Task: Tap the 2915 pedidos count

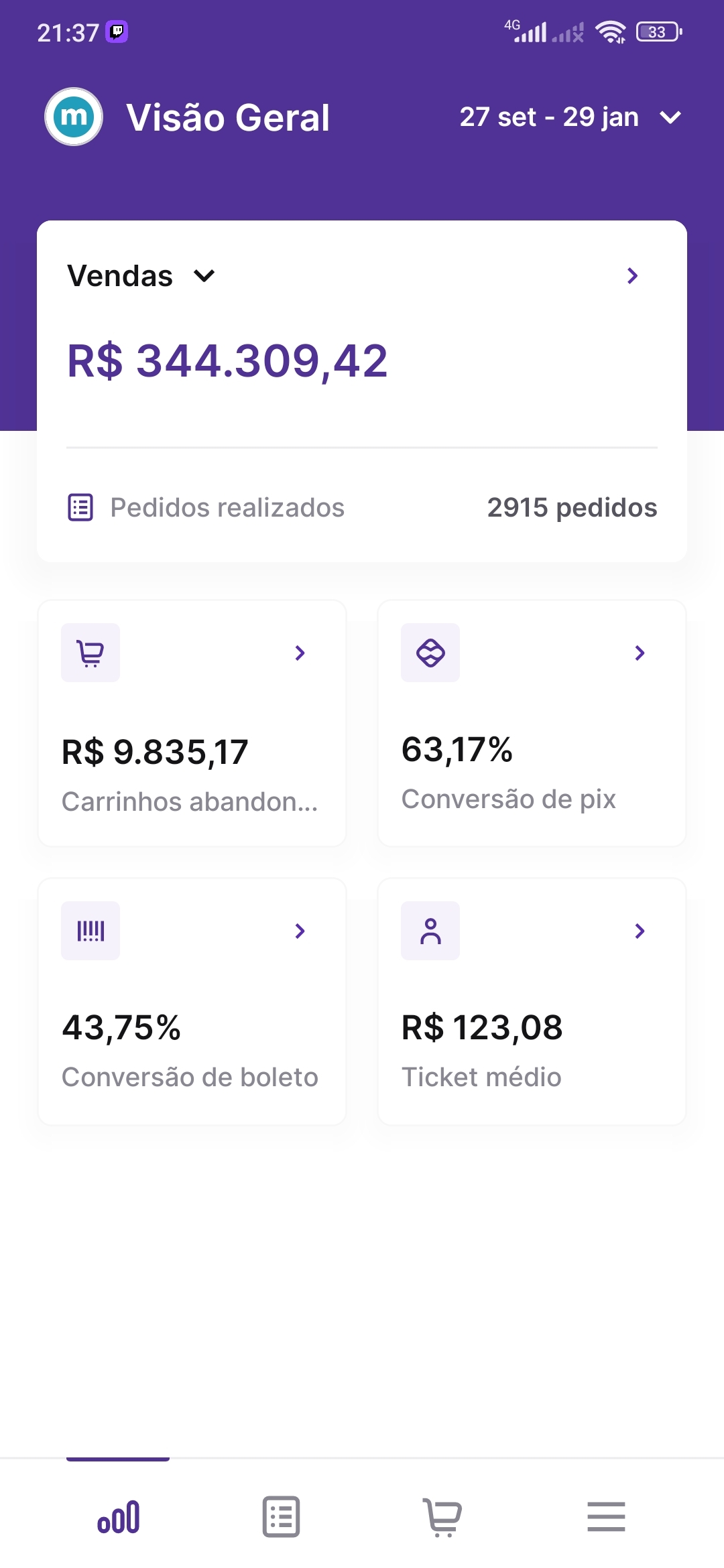Action: pyautogui.click(x=572, y=507)
